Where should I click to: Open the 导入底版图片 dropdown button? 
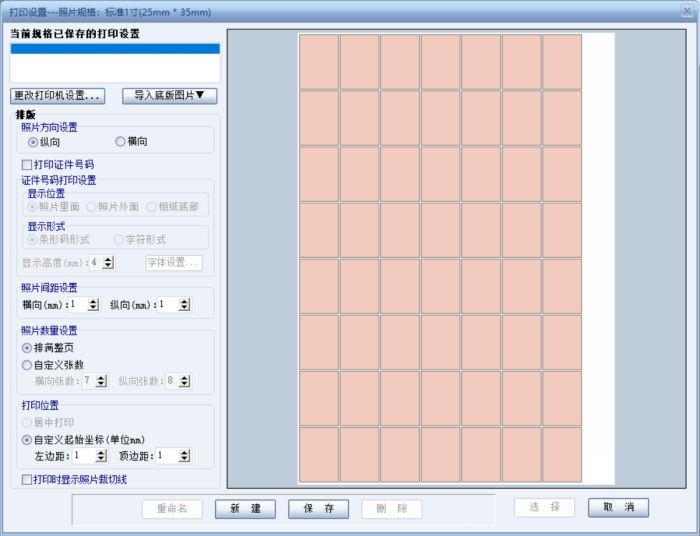coord(170,96)
